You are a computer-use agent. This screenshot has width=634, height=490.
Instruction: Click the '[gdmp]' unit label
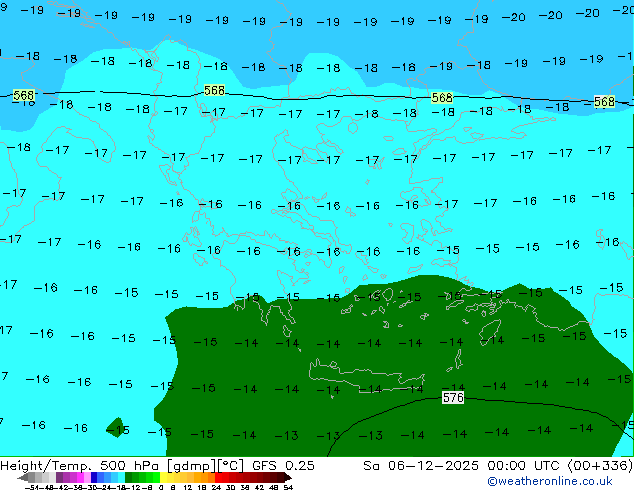click(191, 466)
